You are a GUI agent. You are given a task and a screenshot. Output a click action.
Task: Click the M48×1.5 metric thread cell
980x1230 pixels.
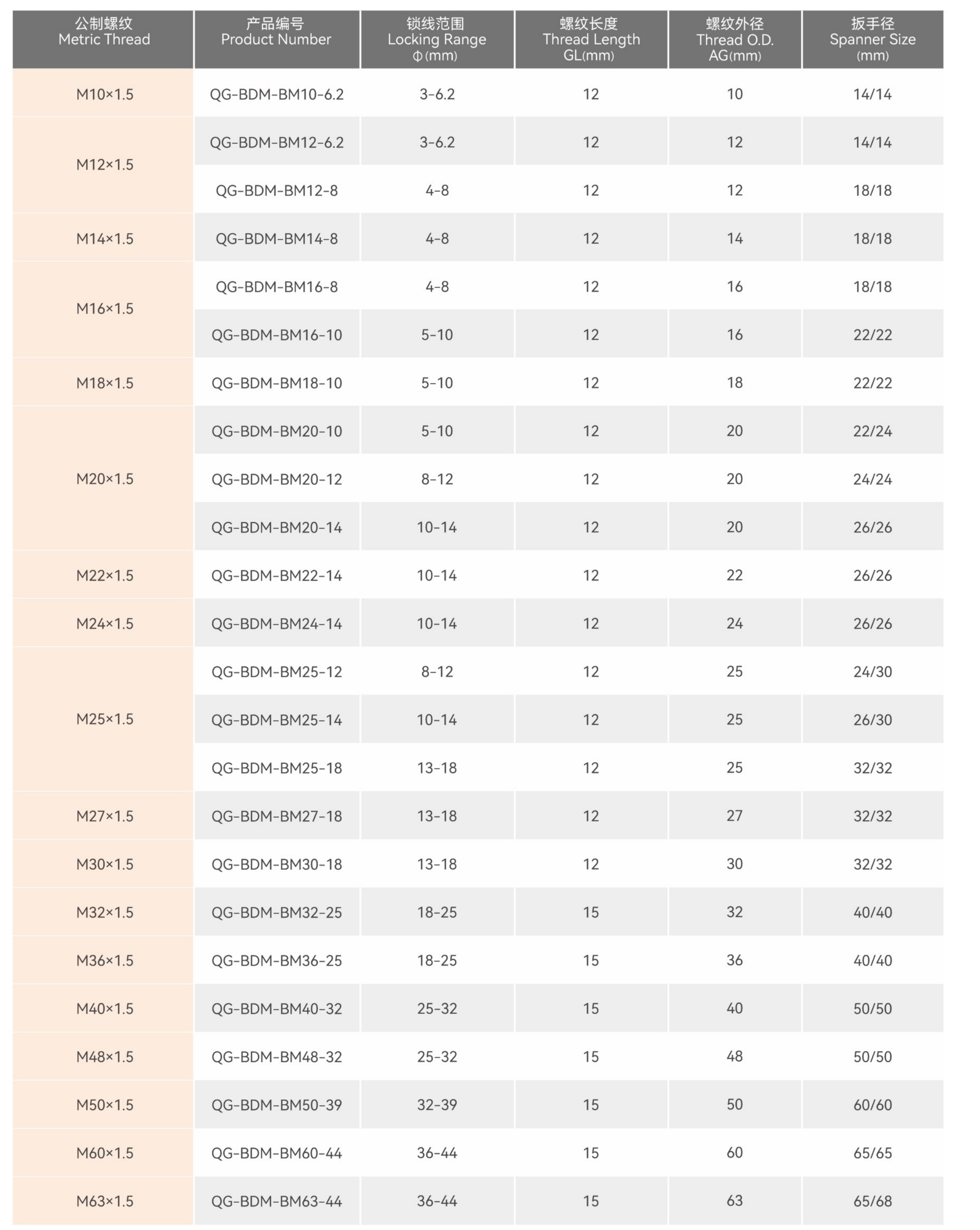point(104,1056)
